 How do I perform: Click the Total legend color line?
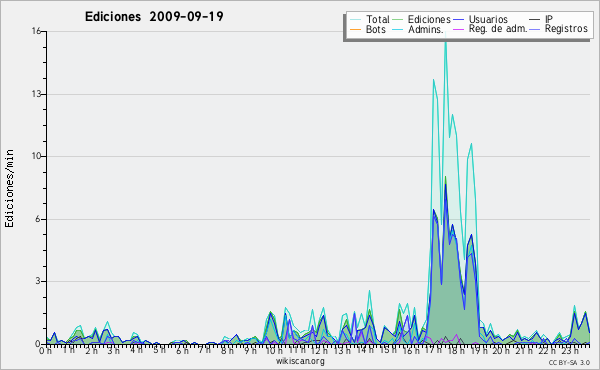pos(355,19)
